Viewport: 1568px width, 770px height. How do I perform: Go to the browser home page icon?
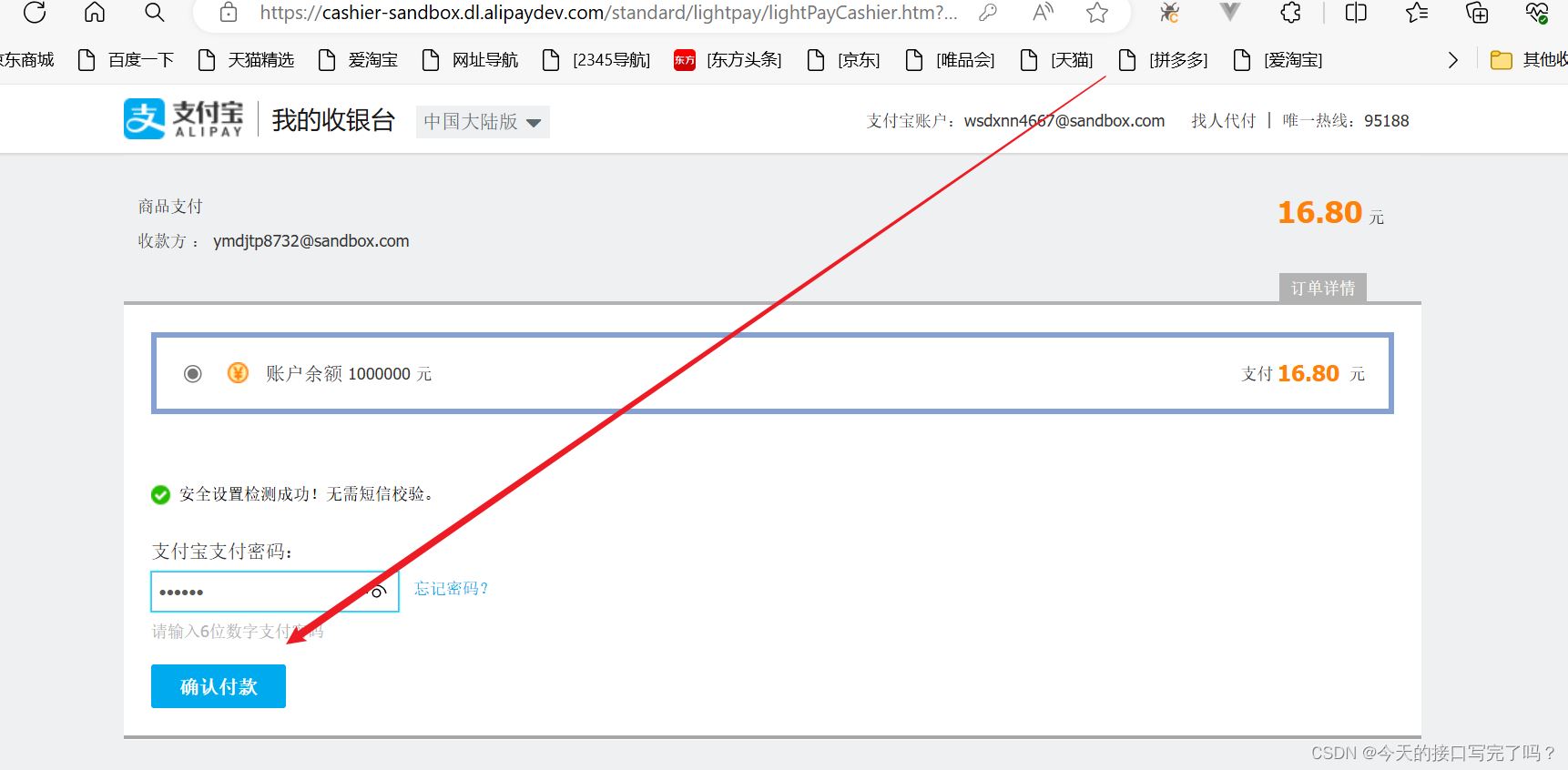coord(95,12)
